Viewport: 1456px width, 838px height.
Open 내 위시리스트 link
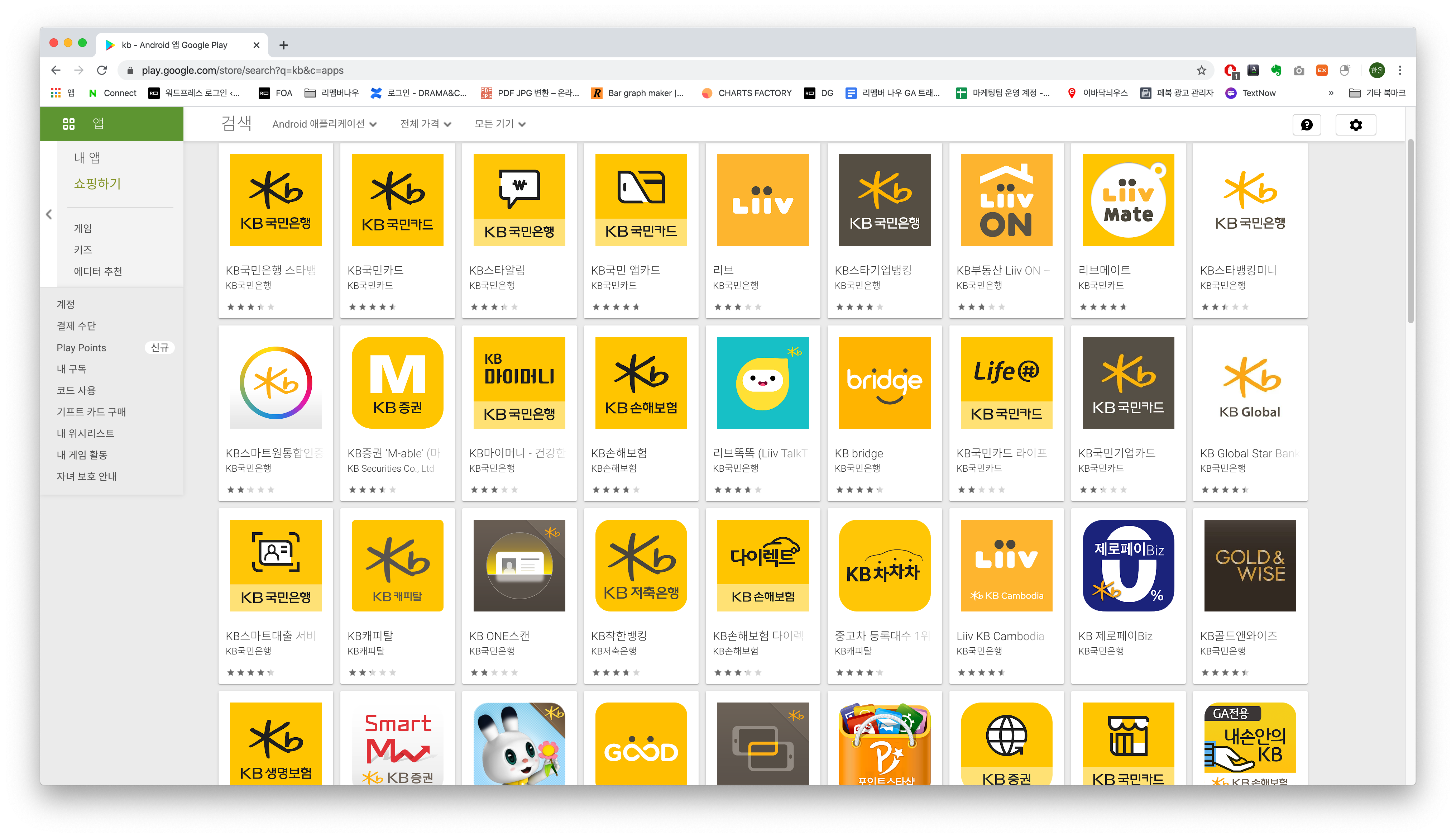coord(85,433)
